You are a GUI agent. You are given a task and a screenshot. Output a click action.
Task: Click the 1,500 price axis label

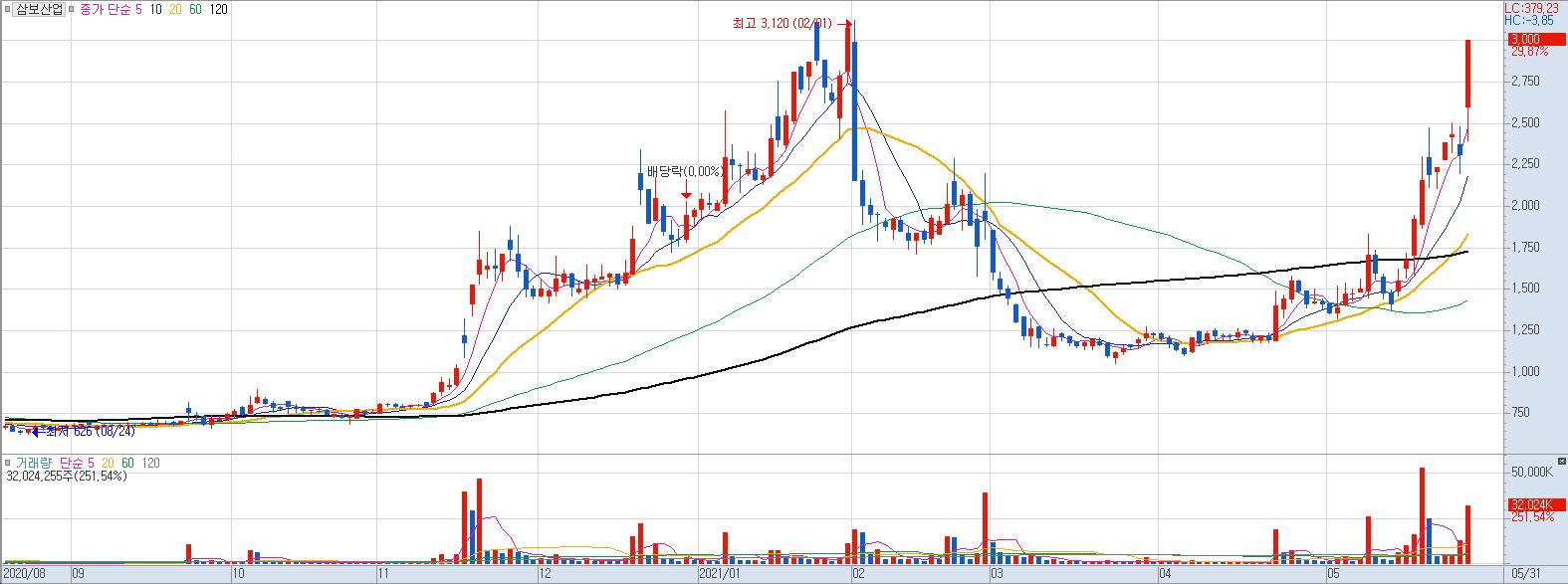coord(1525,289)
